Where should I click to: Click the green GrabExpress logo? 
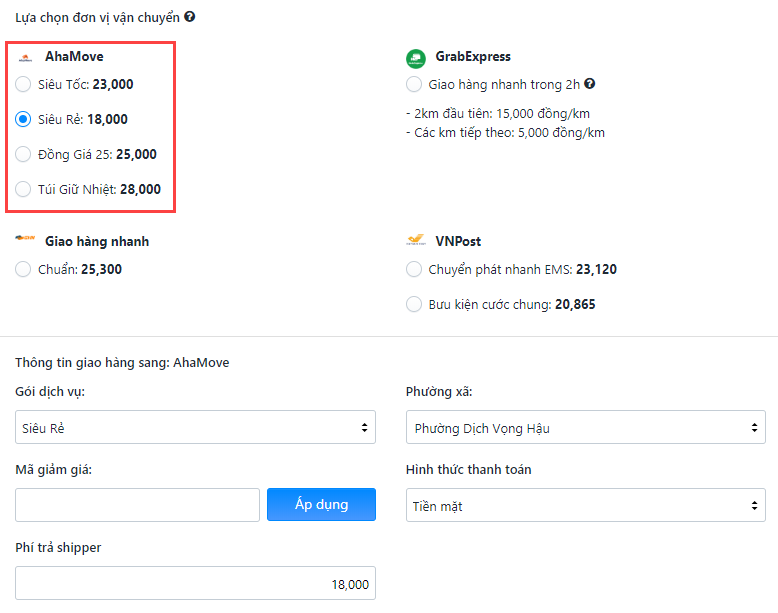415,59
